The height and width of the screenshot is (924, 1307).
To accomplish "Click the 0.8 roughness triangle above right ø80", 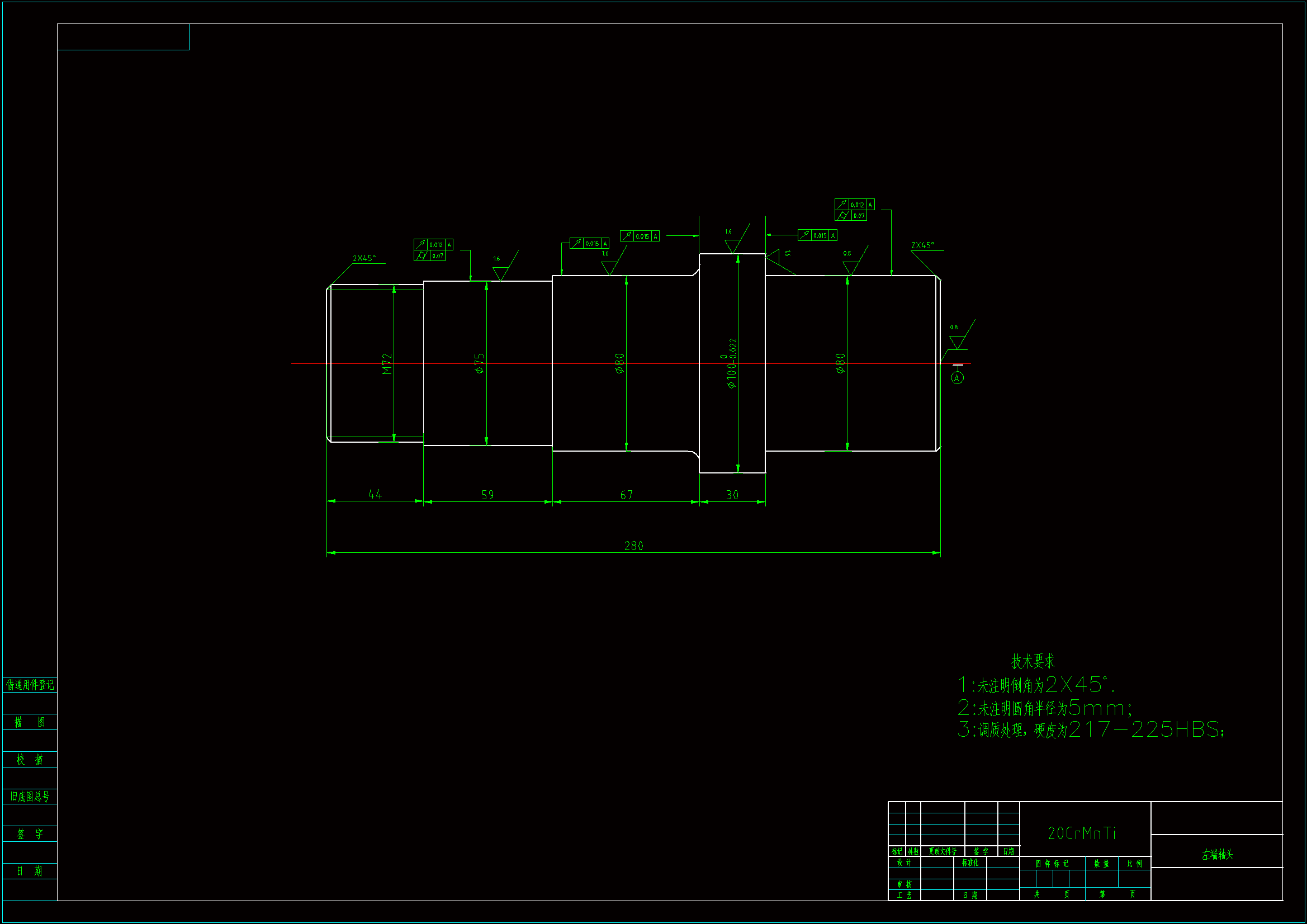I will tap(850, 268).
